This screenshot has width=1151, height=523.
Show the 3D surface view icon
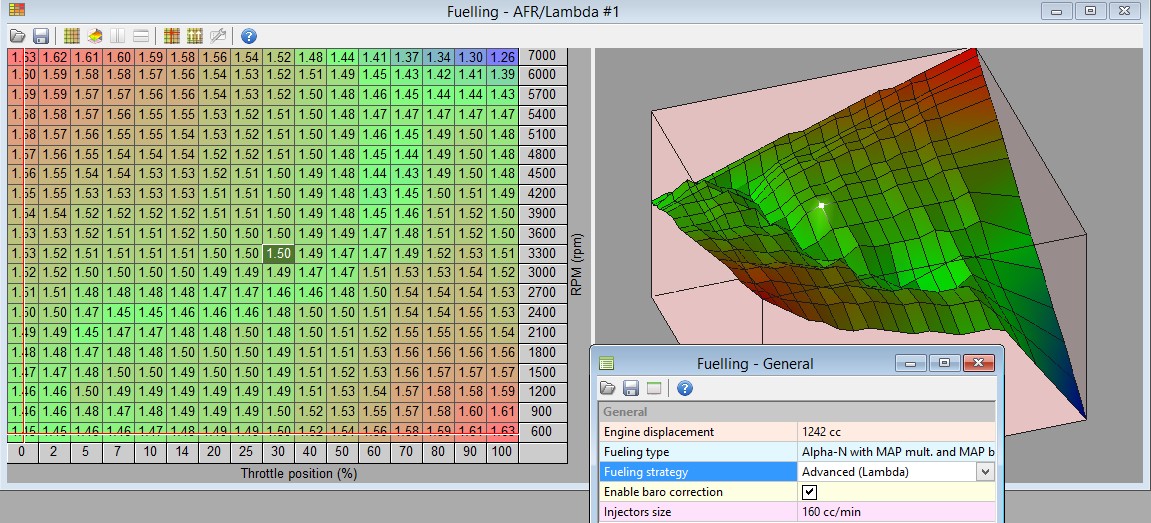(x=95, y=36)
